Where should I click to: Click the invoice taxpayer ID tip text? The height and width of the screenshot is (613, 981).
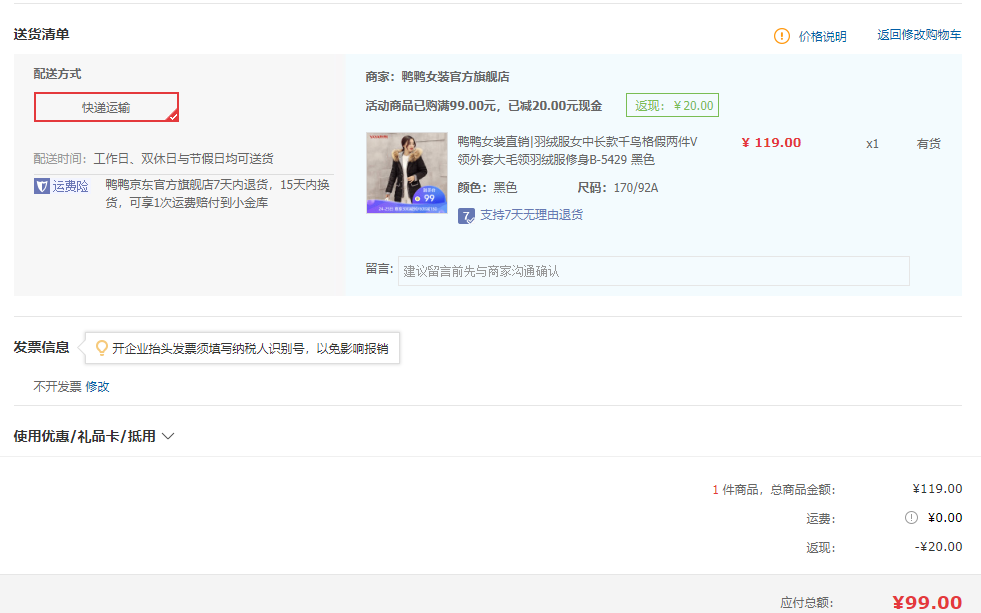click(x=250, y=348)
